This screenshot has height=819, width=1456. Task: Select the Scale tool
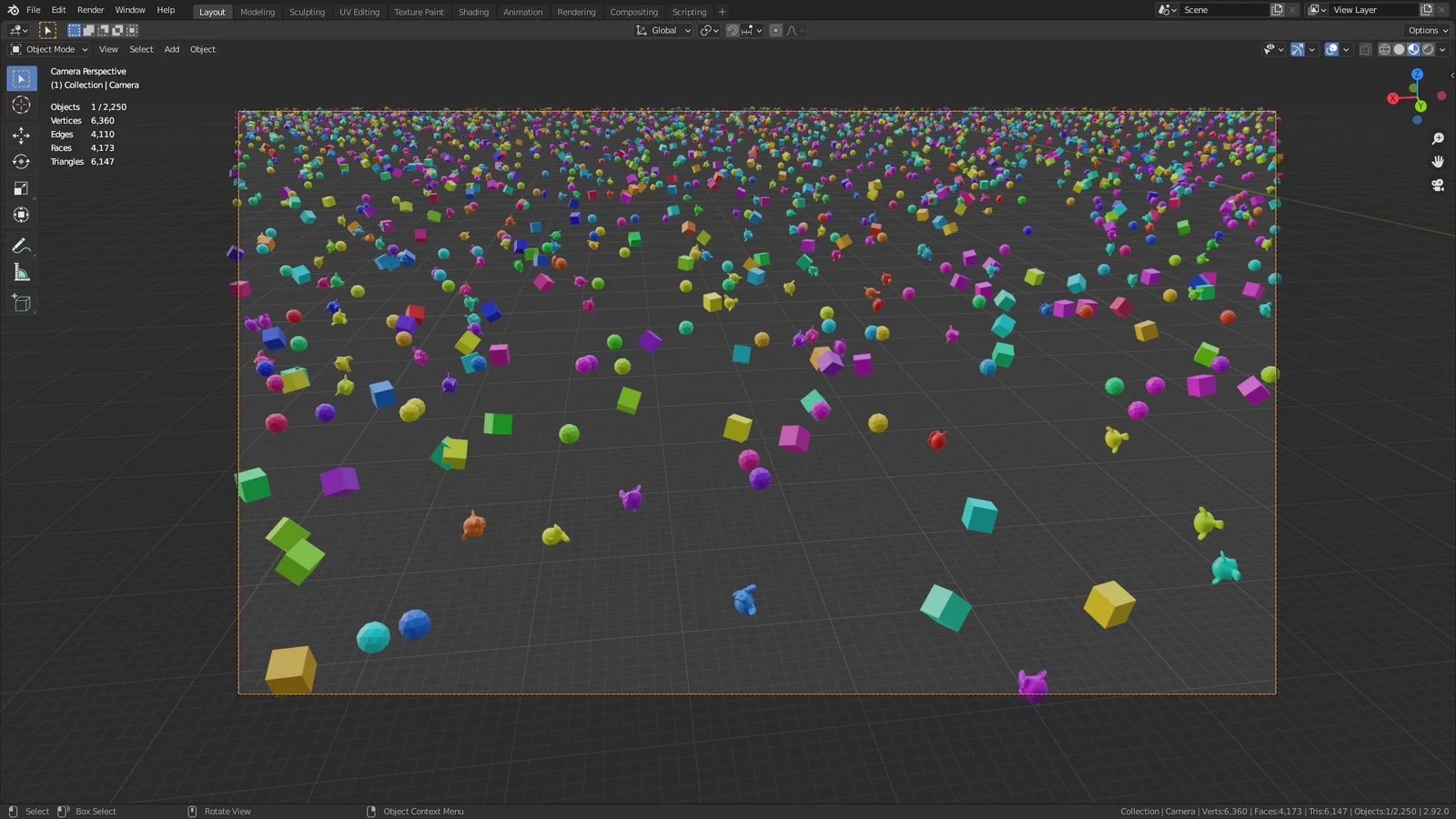20,187
